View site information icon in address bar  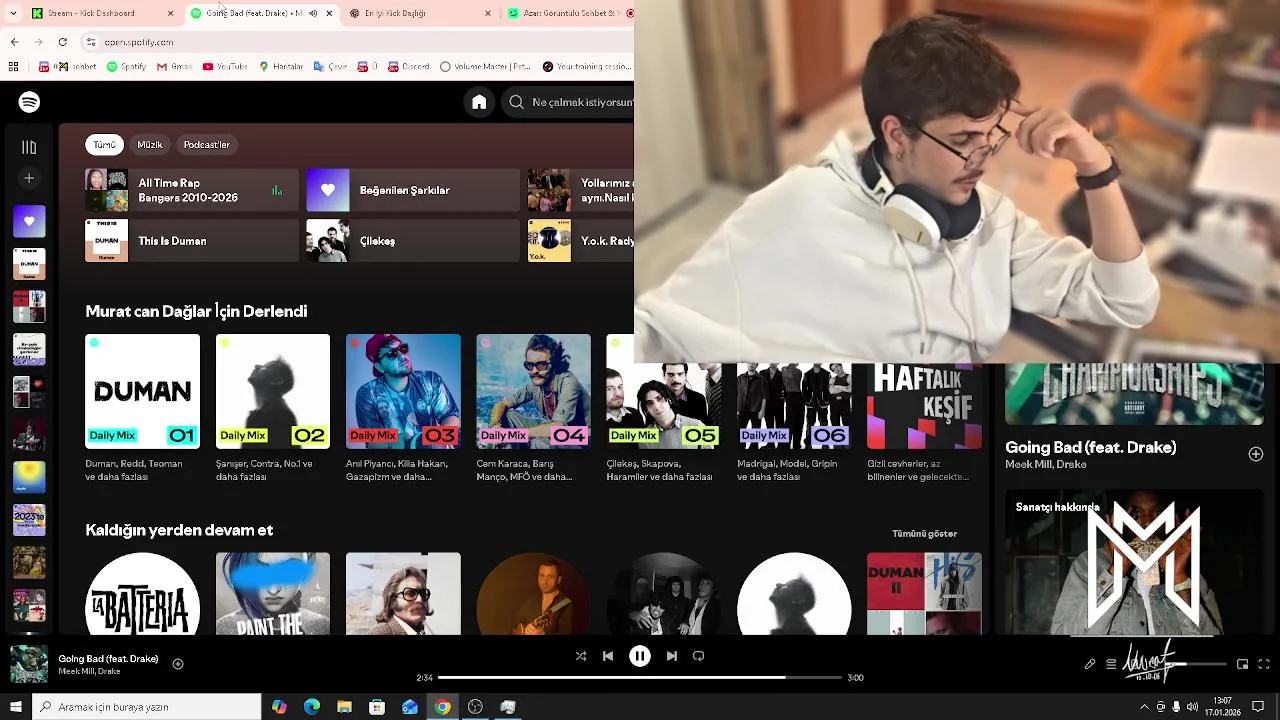[x=91, y=42]
